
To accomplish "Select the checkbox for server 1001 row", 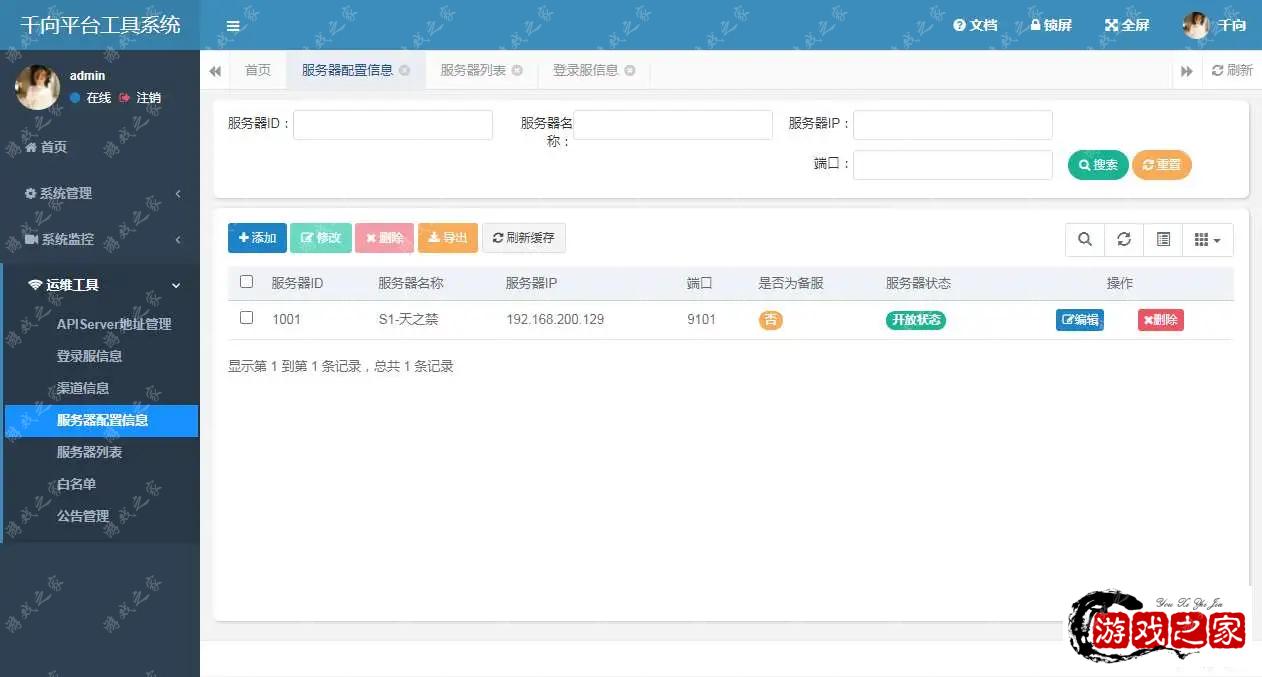I will point(247,318).
